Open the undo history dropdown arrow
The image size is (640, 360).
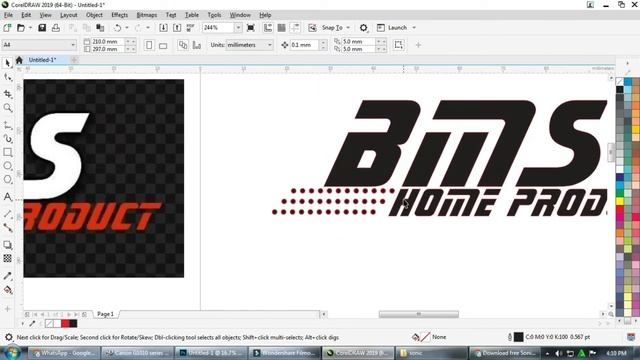tap(127, 28)
